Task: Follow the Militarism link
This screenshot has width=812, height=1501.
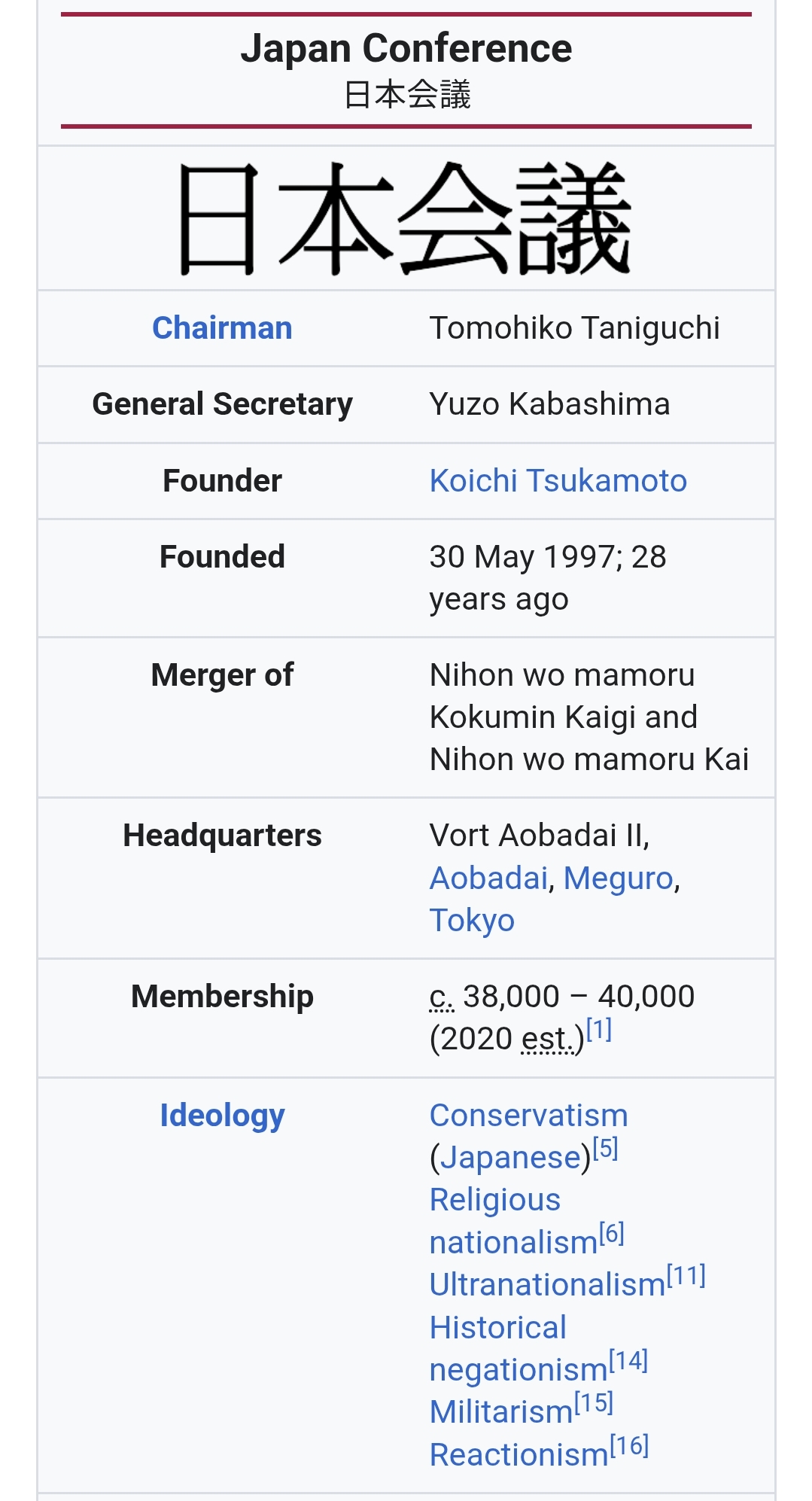Action: tap(501, 1412)
